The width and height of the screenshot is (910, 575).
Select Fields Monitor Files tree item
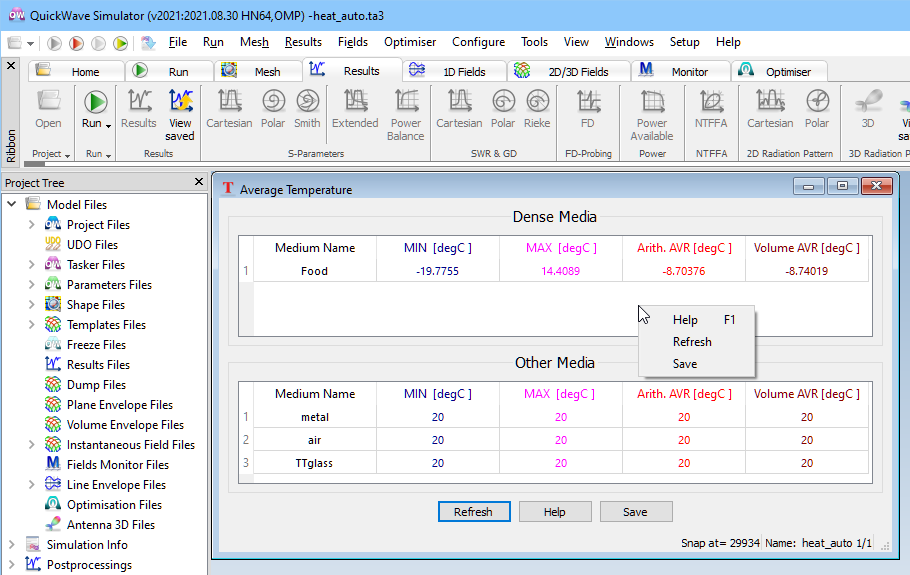pos(117,465)
